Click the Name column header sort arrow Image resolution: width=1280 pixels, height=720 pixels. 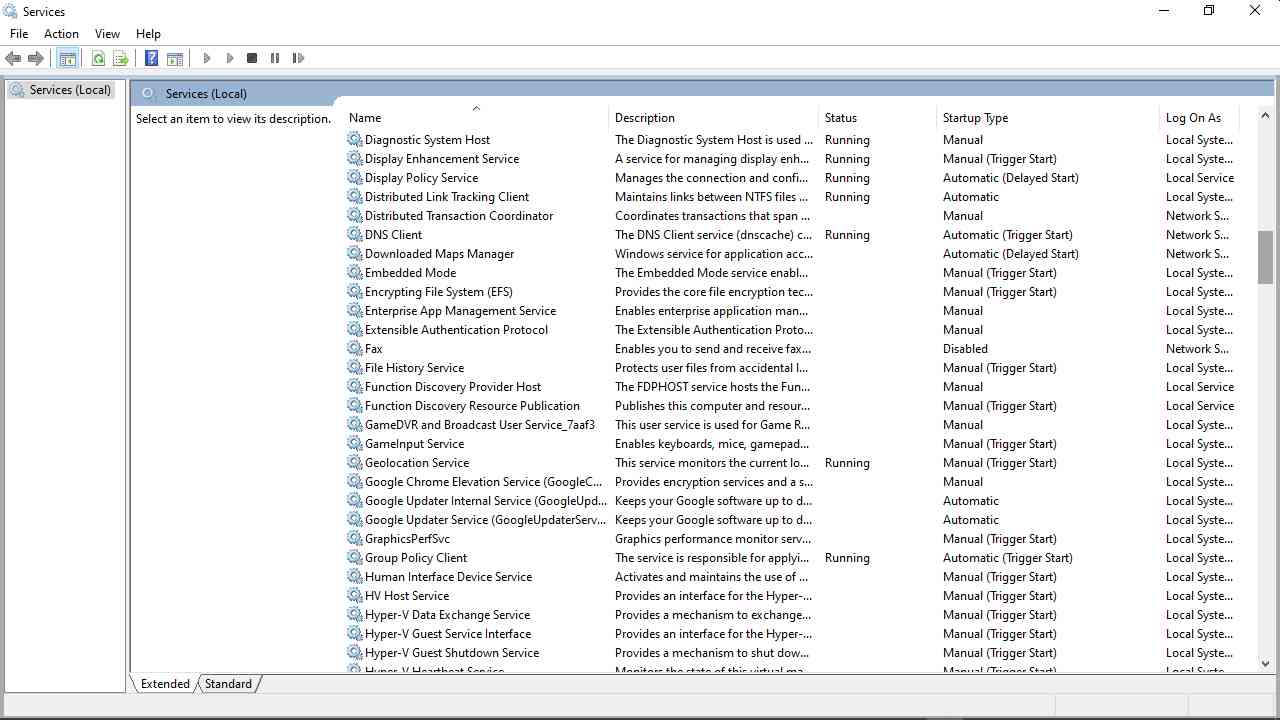476,108
